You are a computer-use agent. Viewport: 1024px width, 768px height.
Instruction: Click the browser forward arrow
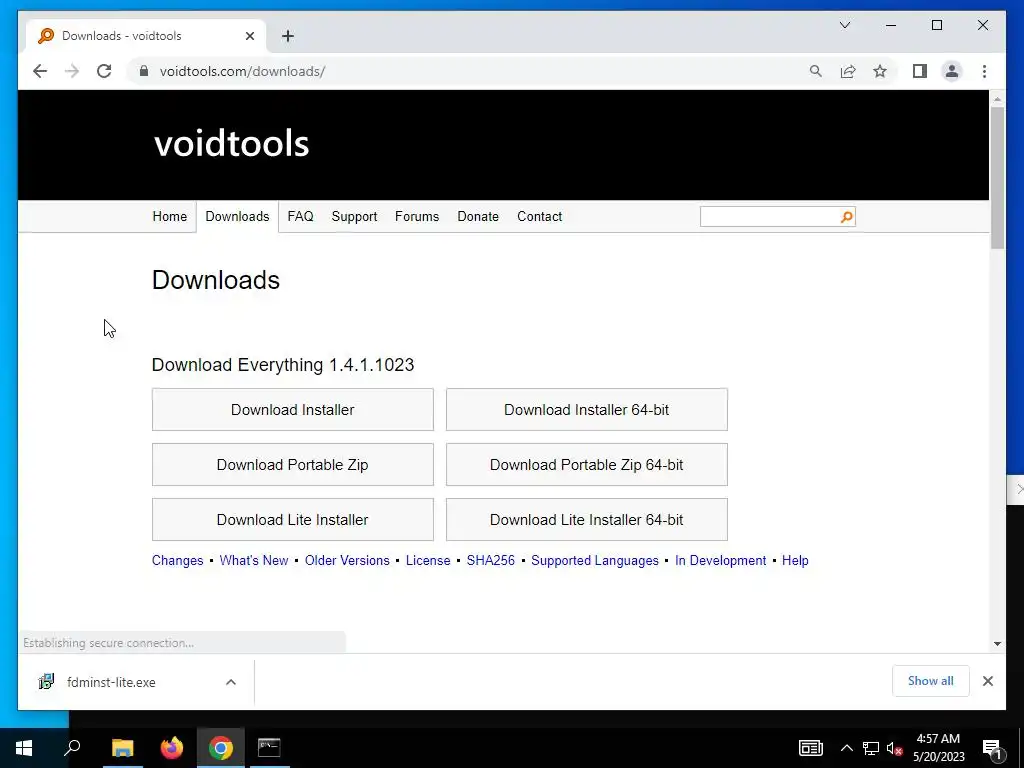(x=72, y=71)
